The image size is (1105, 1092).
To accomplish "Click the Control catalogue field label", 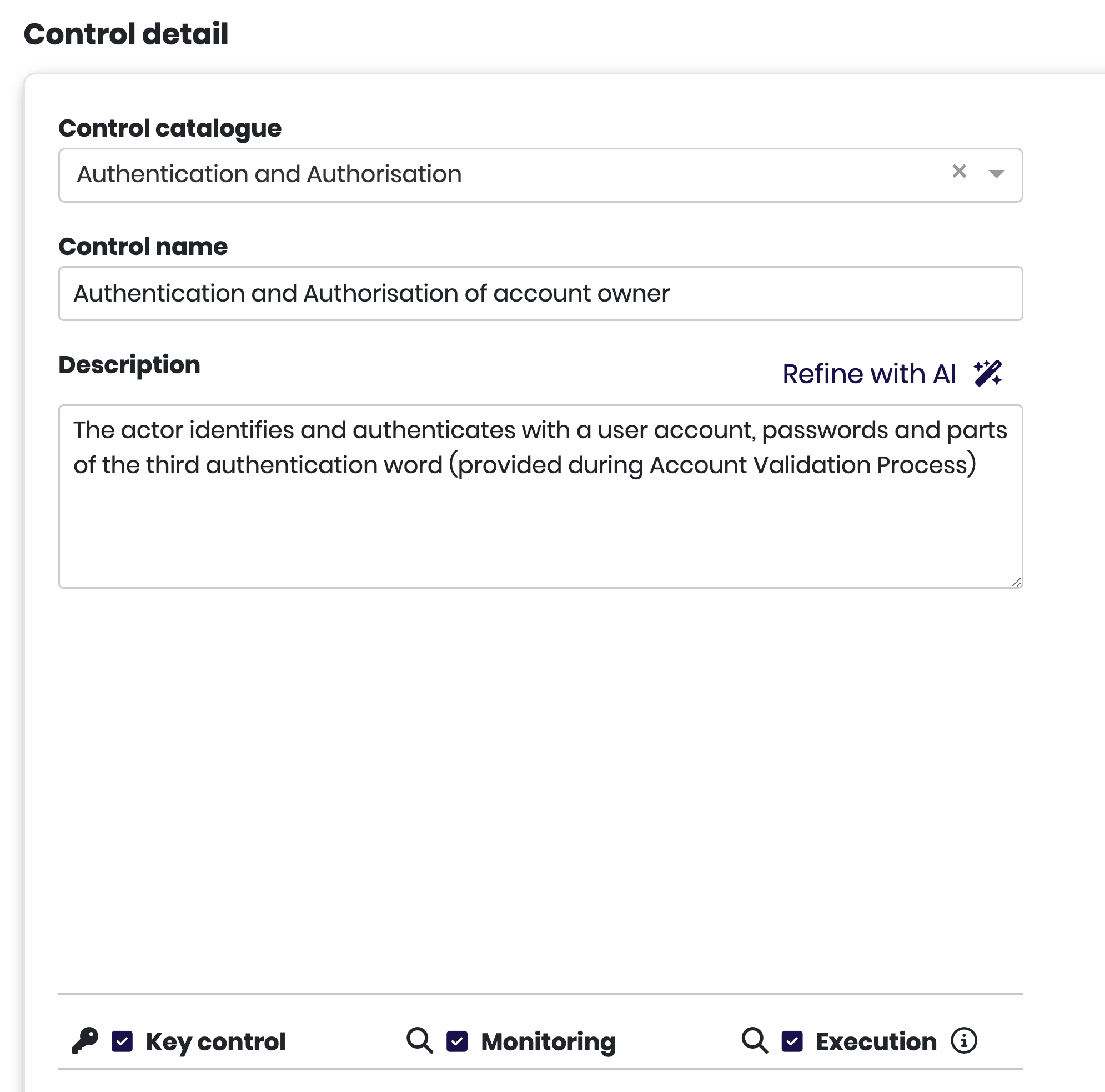I will 170,128.
